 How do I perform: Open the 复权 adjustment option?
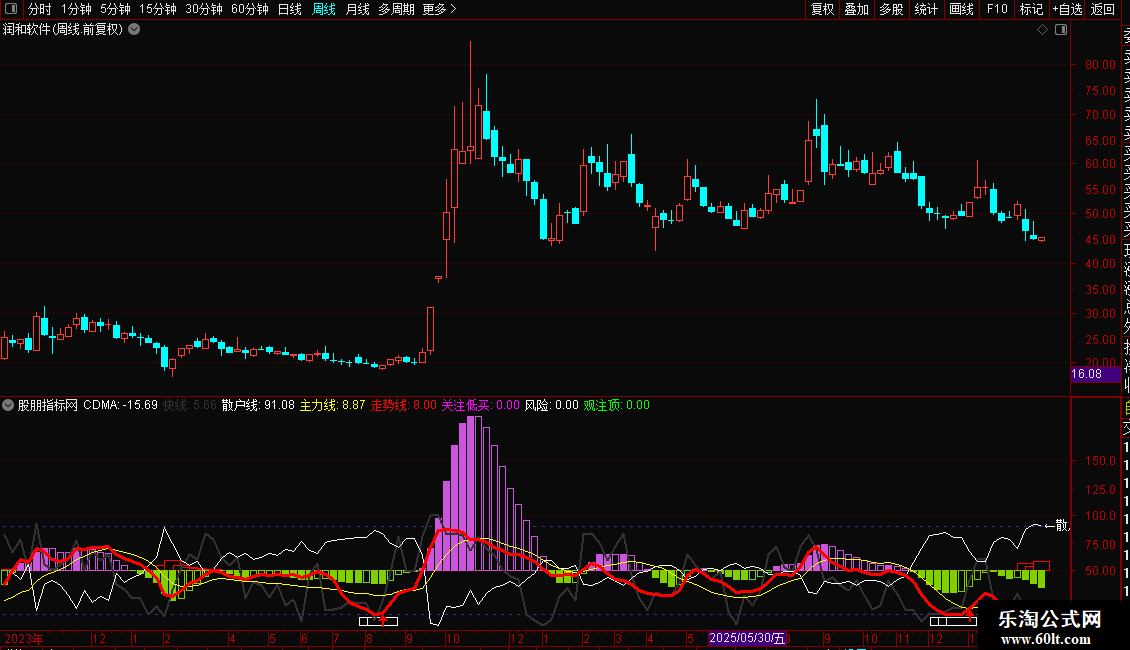822,9
